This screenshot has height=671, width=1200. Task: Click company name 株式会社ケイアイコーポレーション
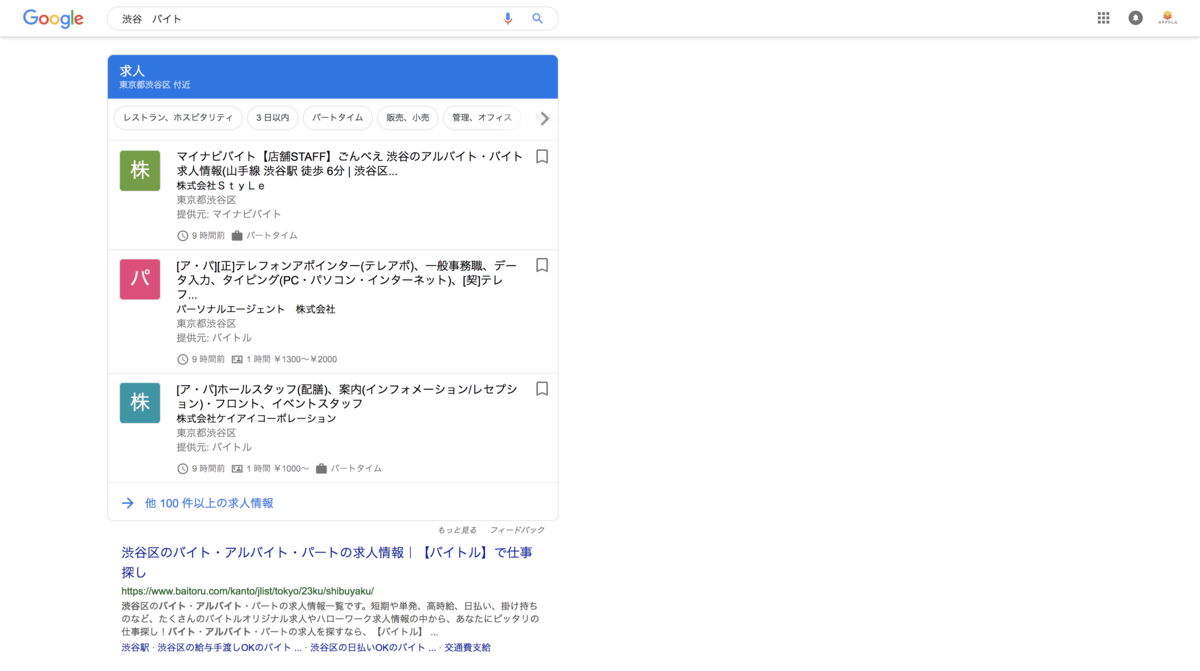coord(257,419)
